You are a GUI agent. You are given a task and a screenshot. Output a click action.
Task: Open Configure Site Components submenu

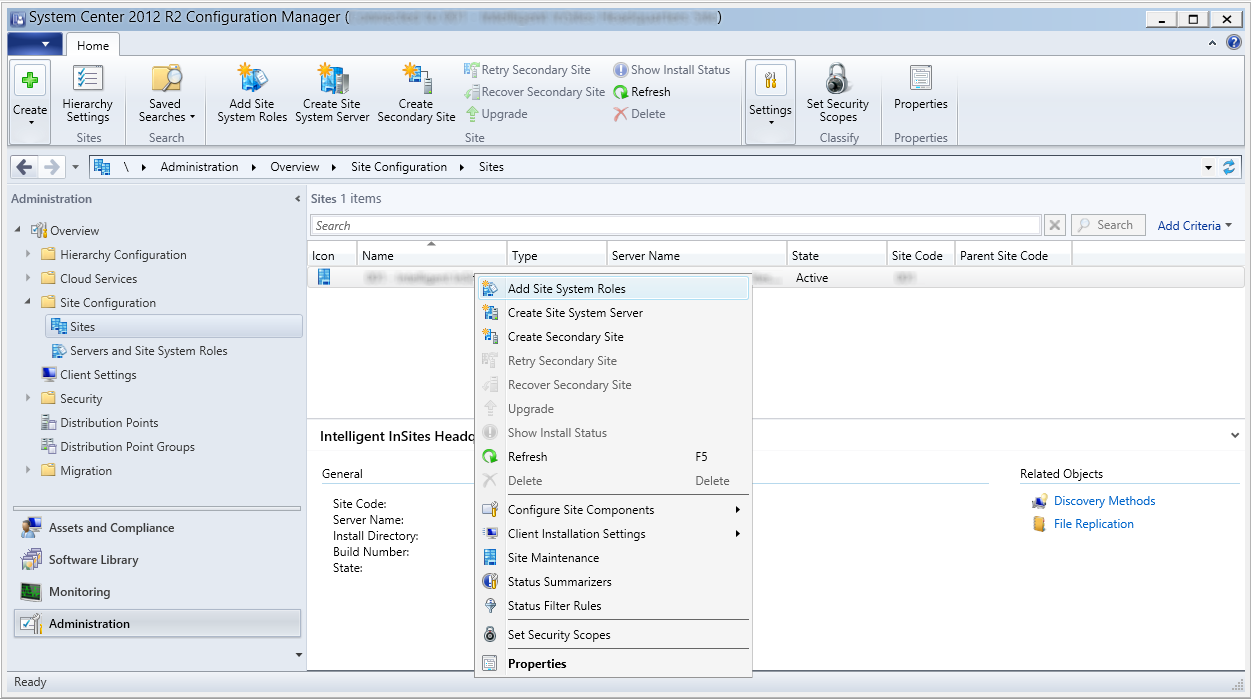tap(612, 510)
